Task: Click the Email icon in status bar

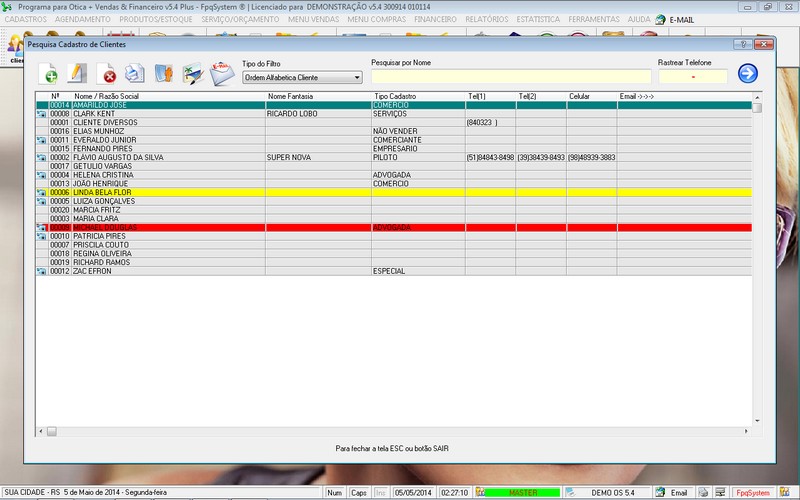Action: (660, 492)
